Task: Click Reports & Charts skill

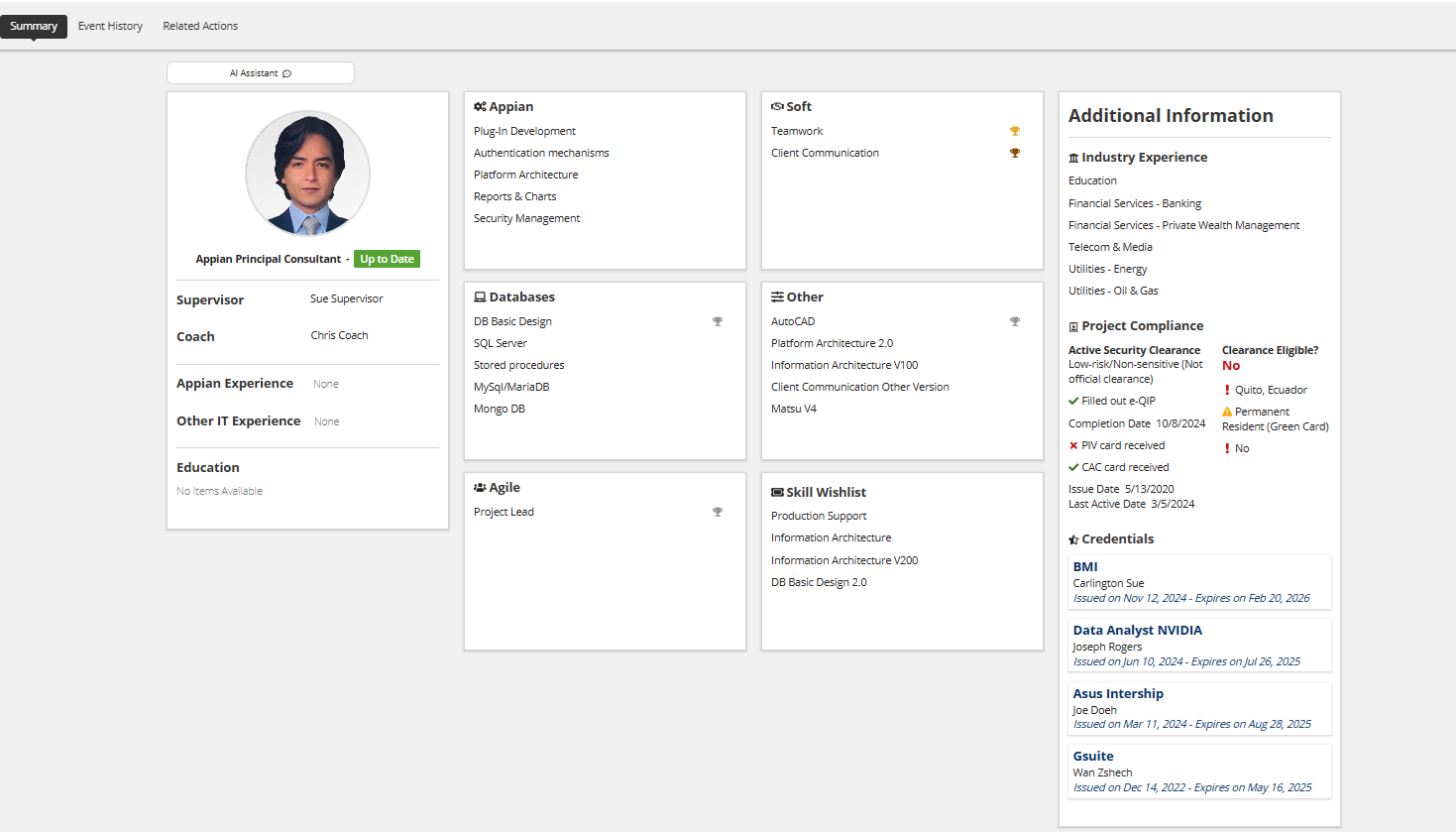Action: point(514,196)
